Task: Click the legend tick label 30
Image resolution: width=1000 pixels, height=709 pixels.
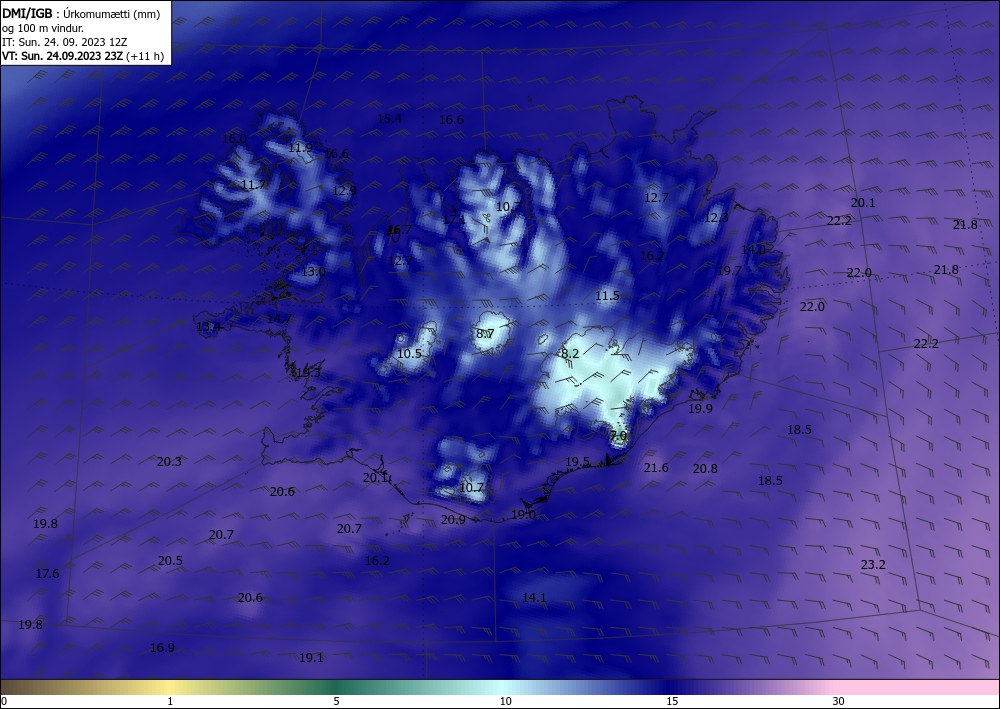Action: [x=839, y=701]
